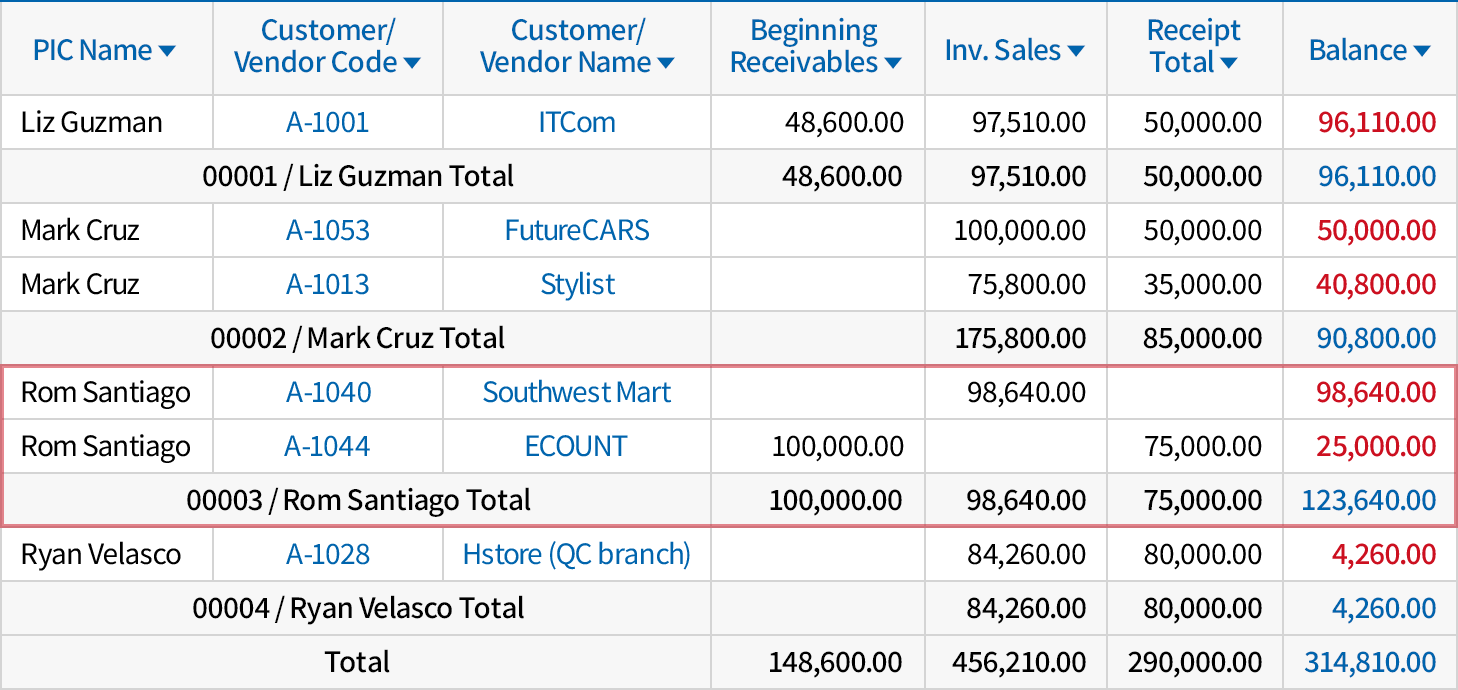Open Hstore (QC branch) customer link

[576, 555]
